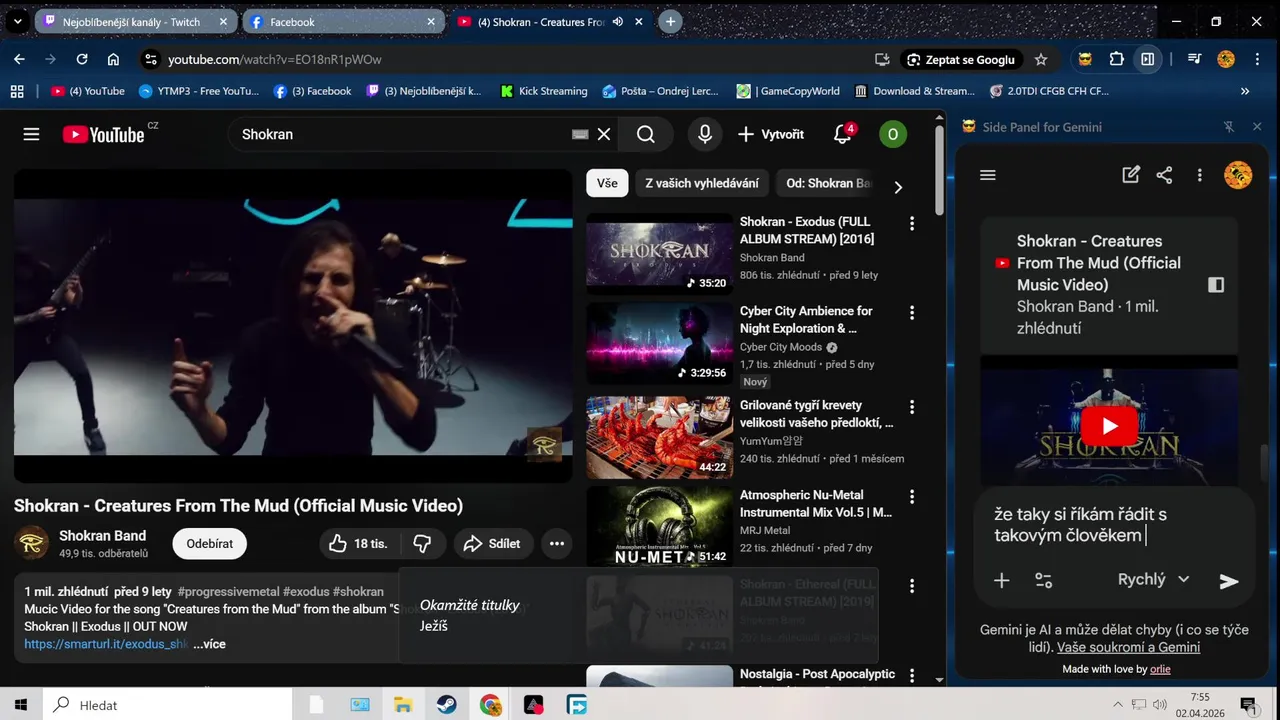1280x720 pixels.
Task: Open the Chrome three-dot menu
Action: coord(1257,59)
